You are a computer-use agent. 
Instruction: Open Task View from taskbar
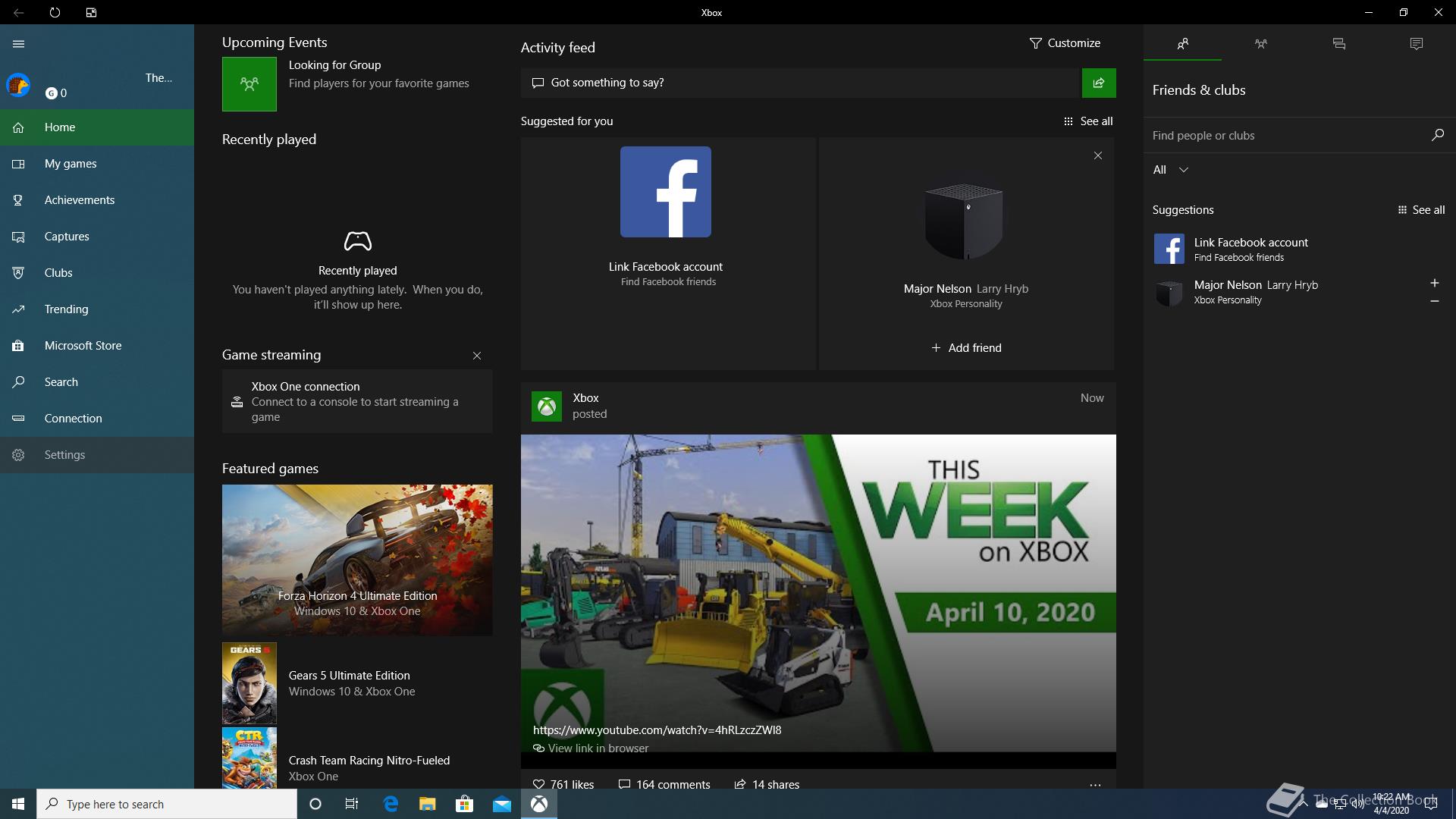352,804
